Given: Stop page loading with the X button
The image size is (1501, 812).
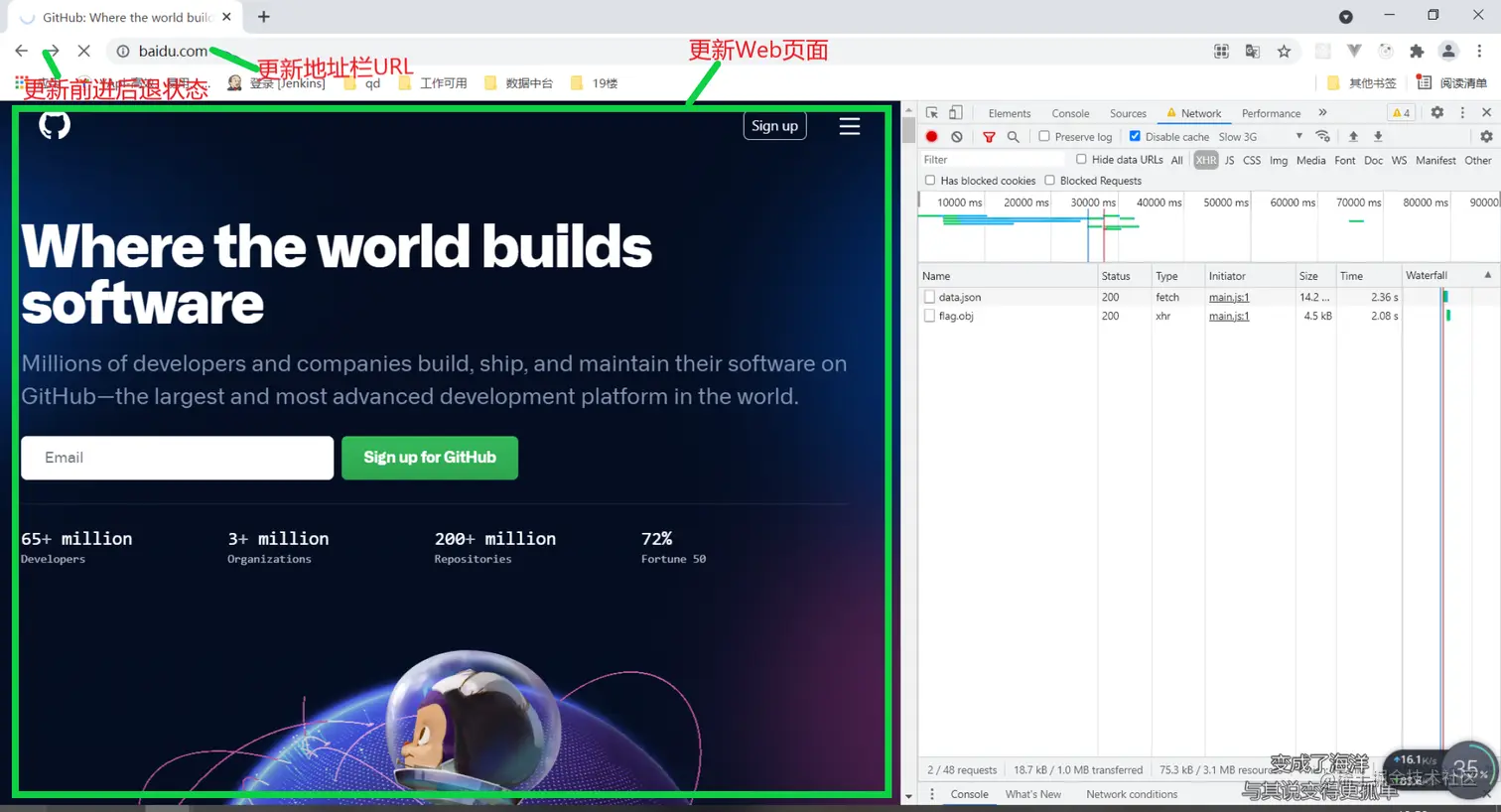Looking at the screenshot, I should pyautogui.click(x=83, y=51).
